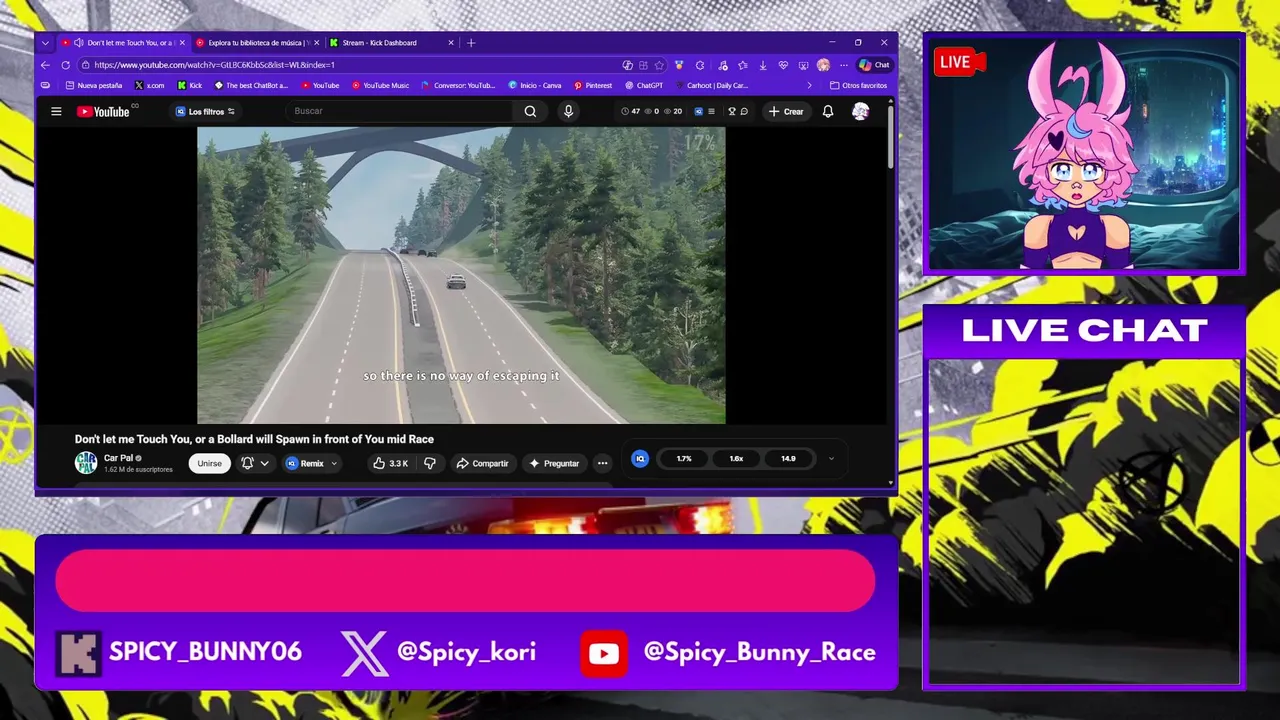The height and width of the screenshot is (720, 1280).
Task: Open the Copilot Chat button in toolbar
Action: pyautogui.click(x=874, y=65)
